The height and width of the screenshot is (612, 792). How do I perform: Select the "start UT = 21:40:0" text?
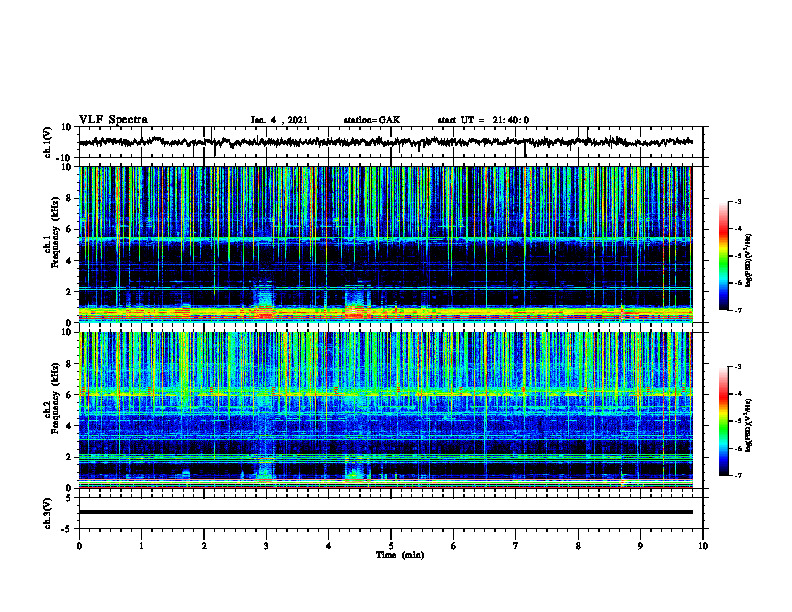(x=483, y=120)
